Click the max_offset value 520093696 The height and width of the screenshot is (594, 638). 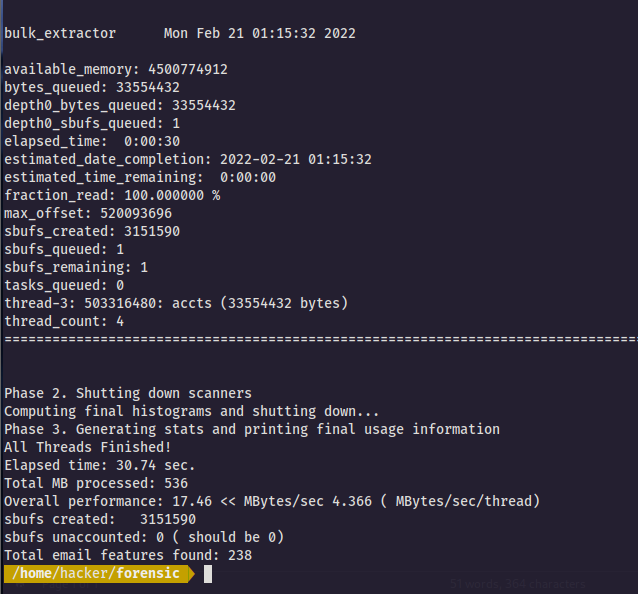pyautogui.click(x=136, y=213)
